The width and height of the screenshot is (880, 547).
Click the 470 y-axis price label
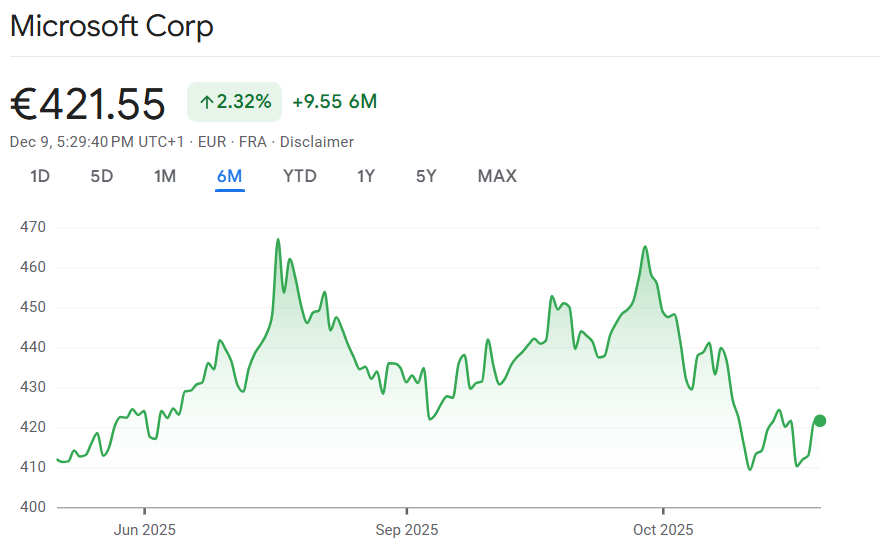point(33,228)
